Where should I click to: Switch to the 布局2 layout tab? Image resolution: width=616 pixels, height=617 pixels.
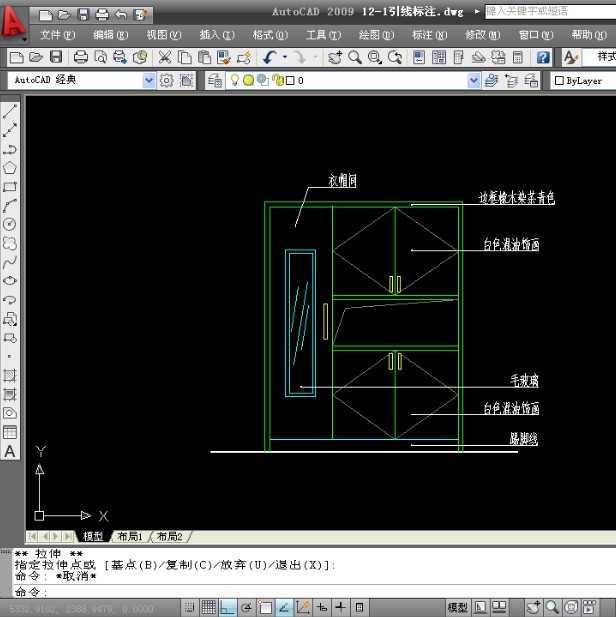[x=170, y=536]
